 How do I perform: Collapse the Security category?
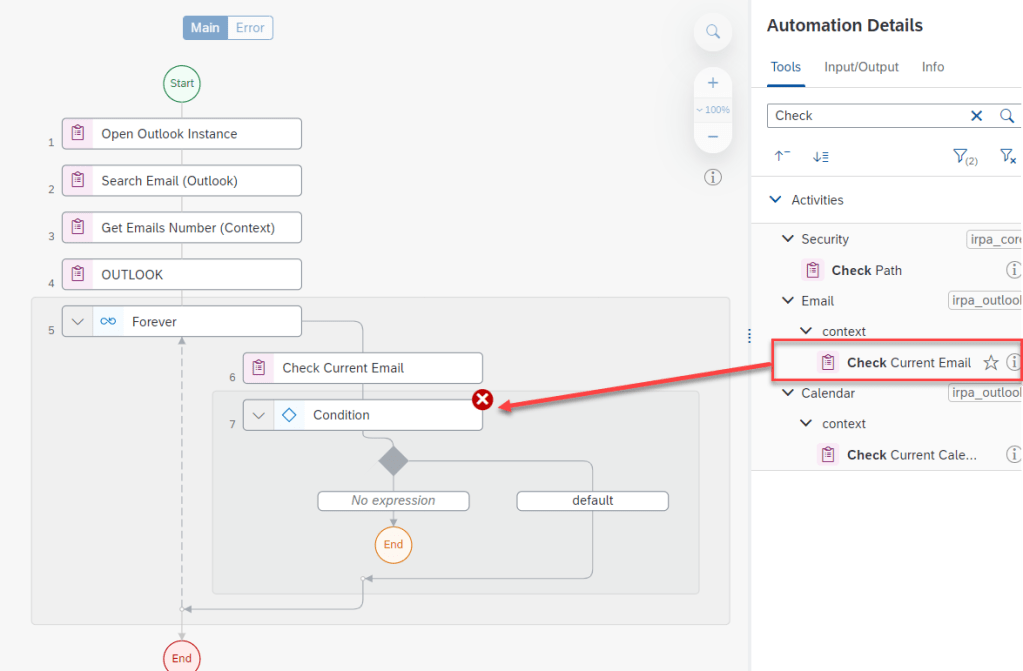[787, 239]
